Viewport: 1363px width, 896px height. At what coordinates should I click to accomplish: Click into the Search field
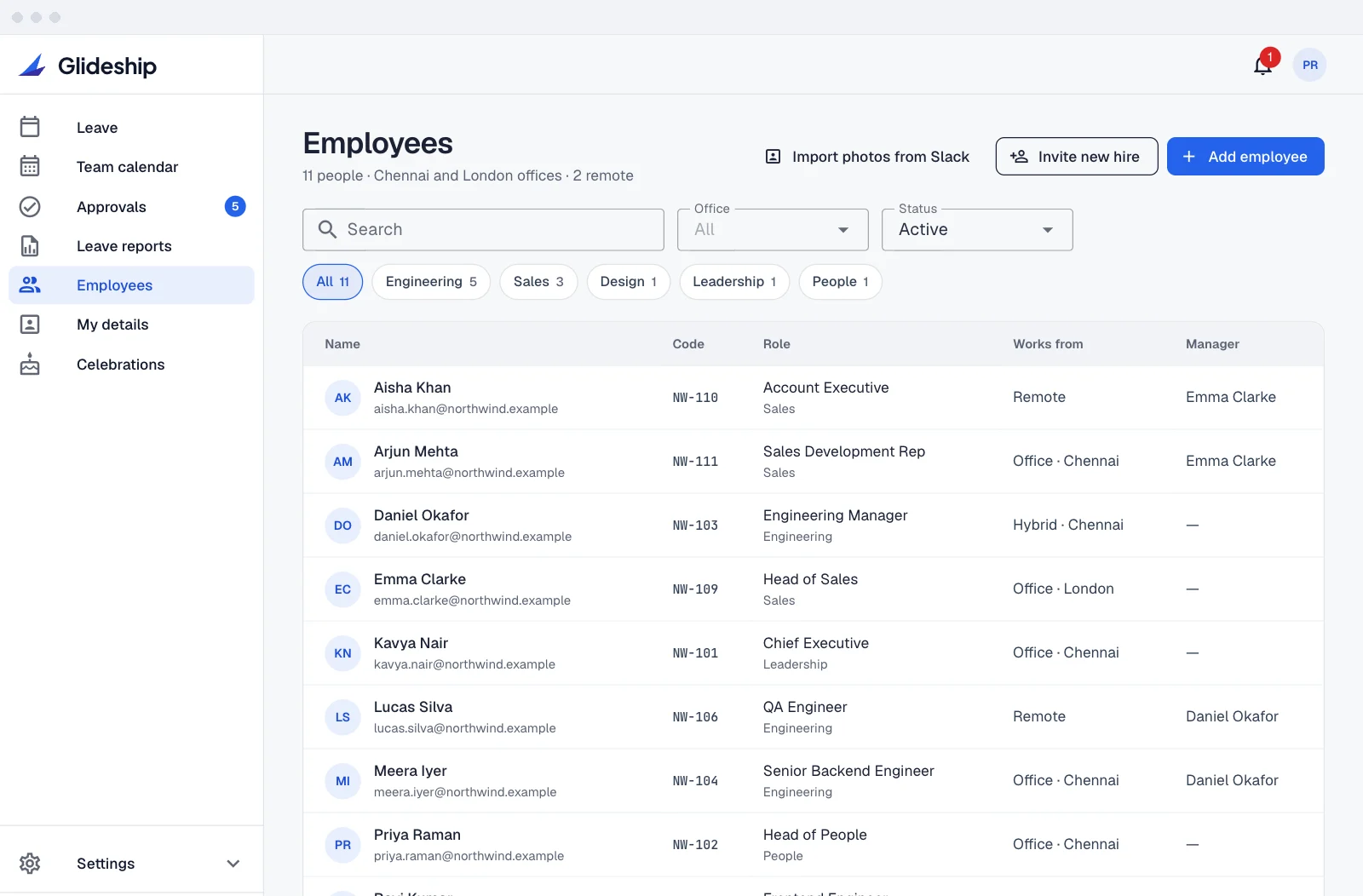coord(483,230)
